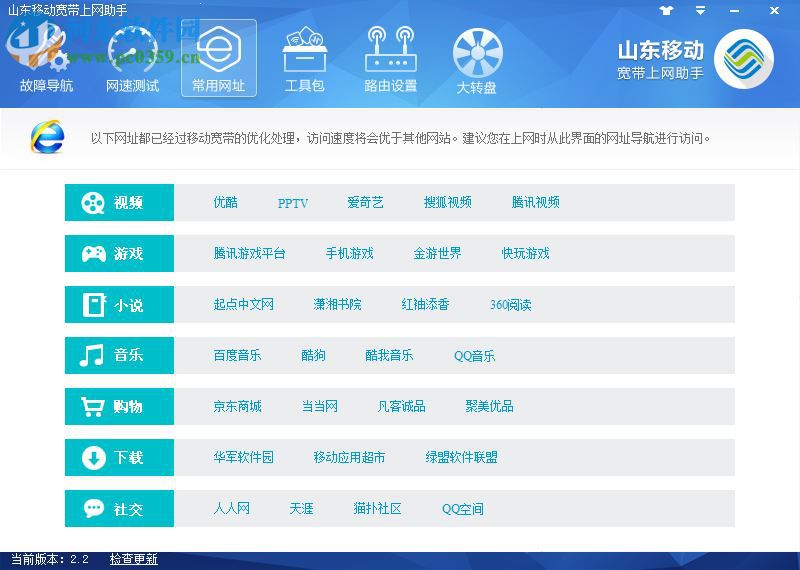Screen dimensions: 800x570
Task: Open 天涯 social link
Action: (x=302, y=509)
